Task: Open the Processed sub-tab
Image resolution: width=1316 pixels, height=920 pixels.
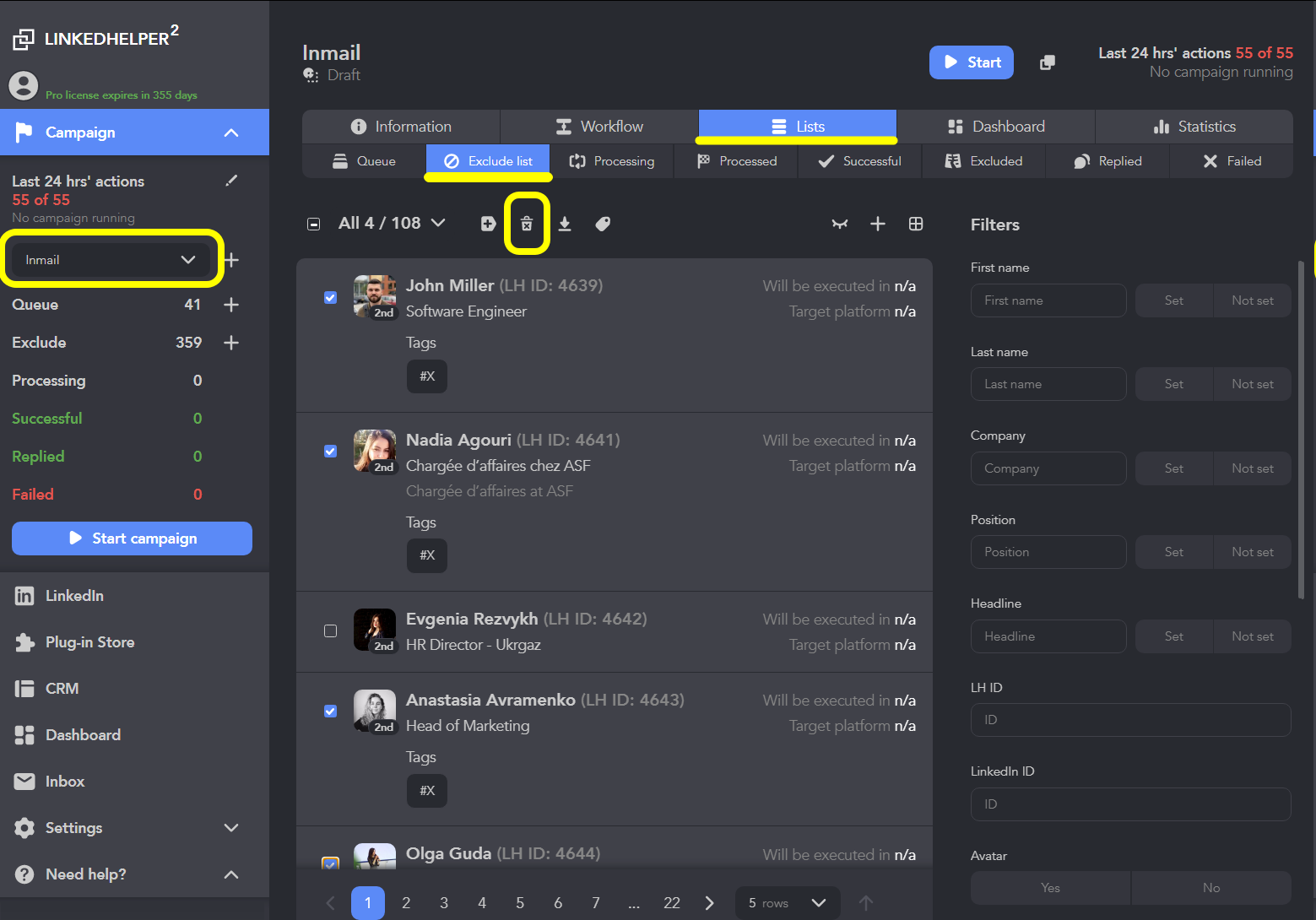Action: (x=736, y=161)
